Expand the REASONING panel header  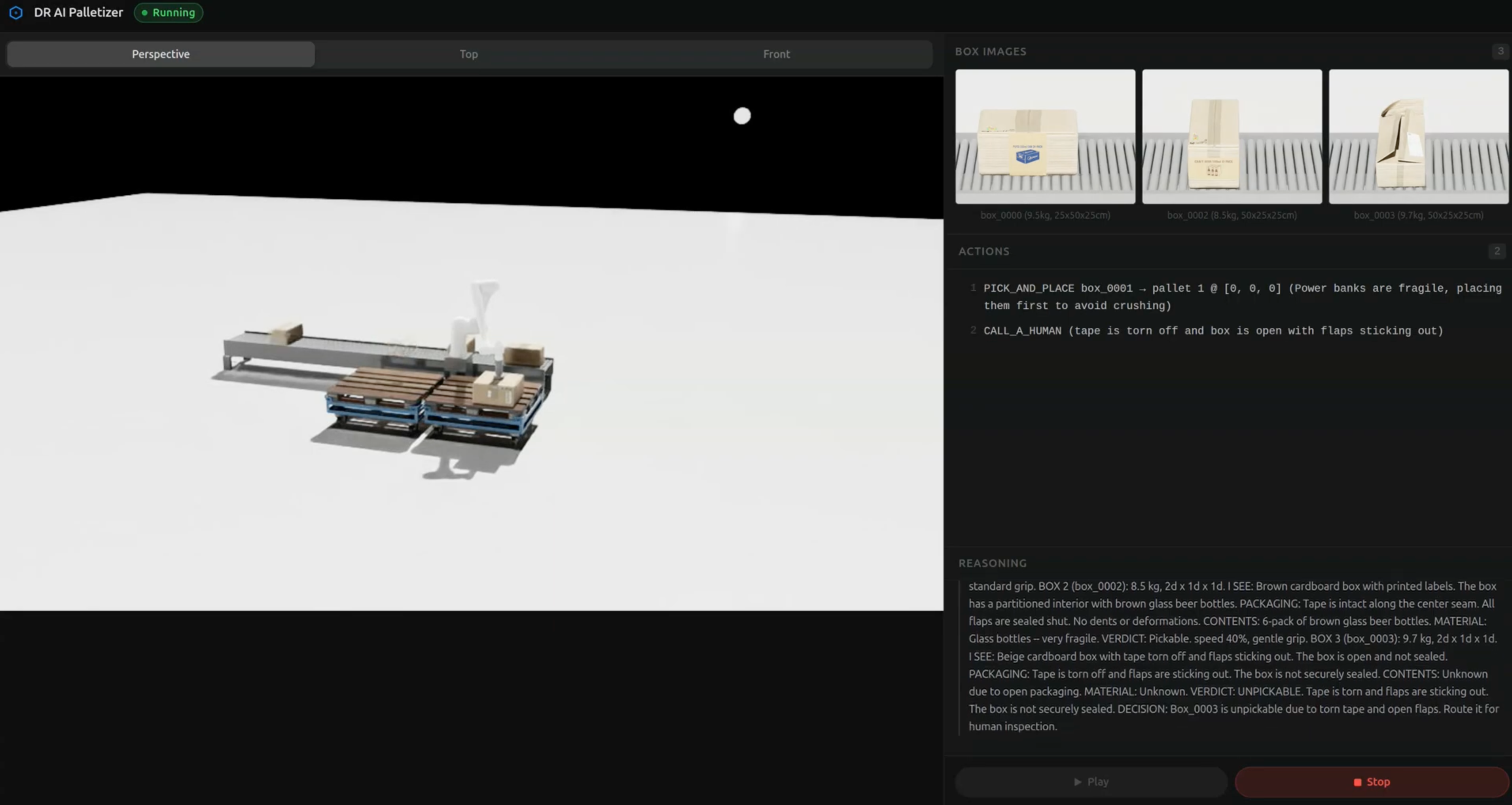click(993, 562)
